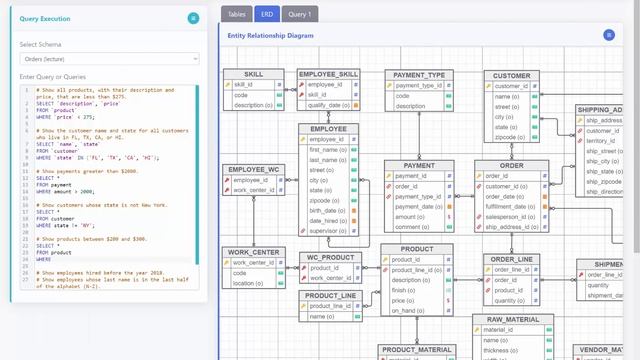Click the blue ERD panel menu icon
The height and width of the screenshot is (360, 640).
click(609, 35)
